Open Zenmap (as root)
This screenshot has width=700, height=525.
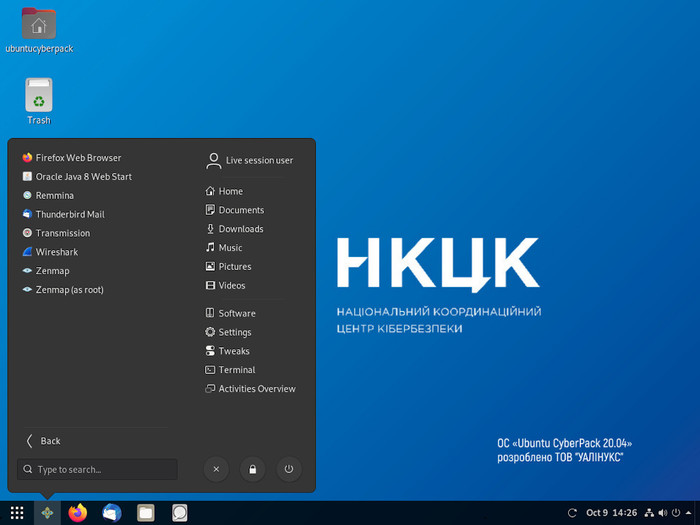pos(68,290)
